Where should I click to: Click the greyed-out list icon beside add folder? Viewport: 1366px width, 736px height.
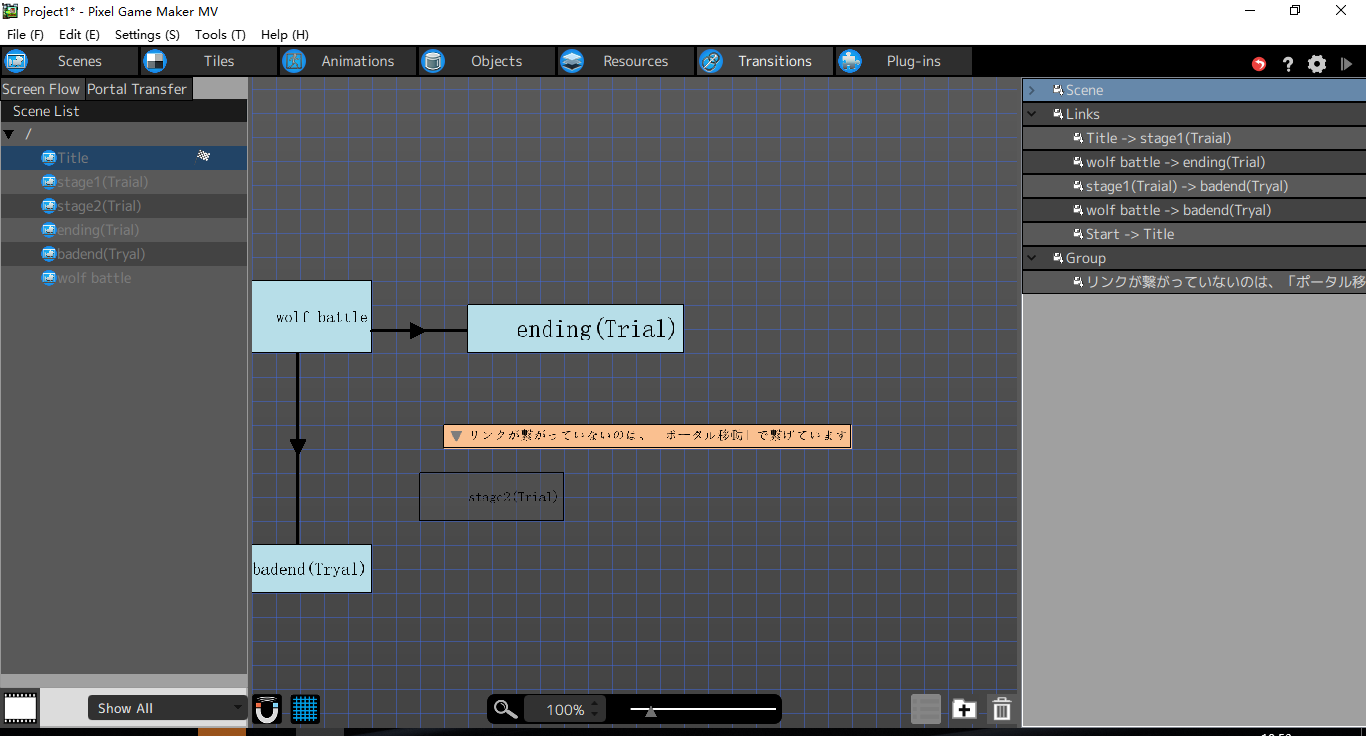926,709
